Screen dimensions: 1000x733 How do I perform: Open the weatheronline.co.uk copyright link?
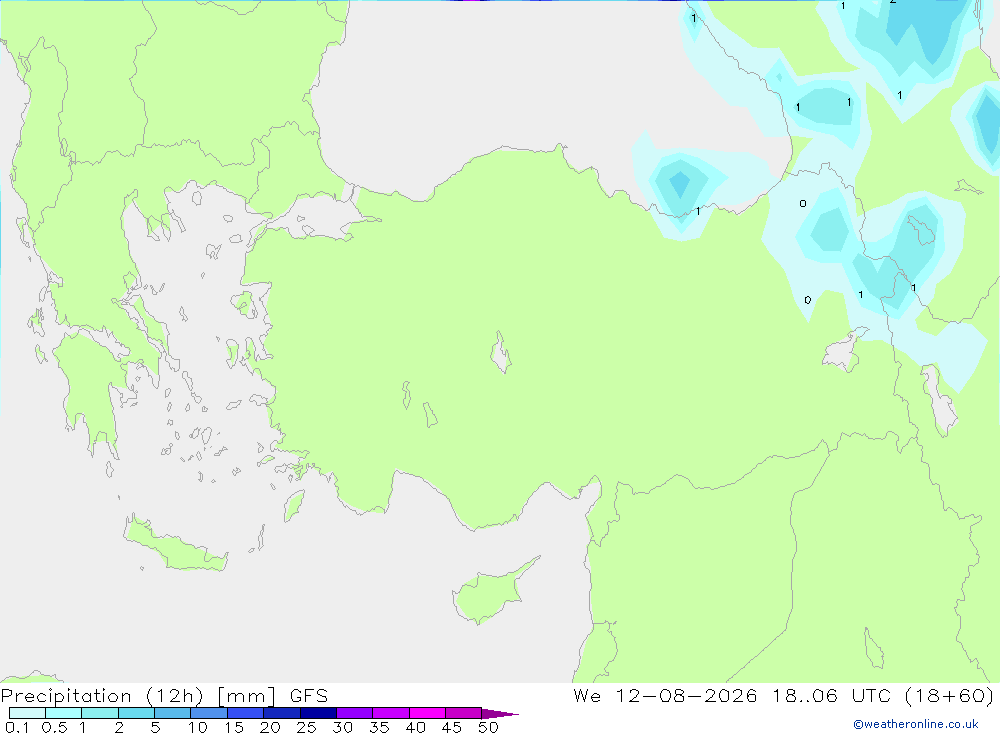pyautogui.click(x=916, y=724)
